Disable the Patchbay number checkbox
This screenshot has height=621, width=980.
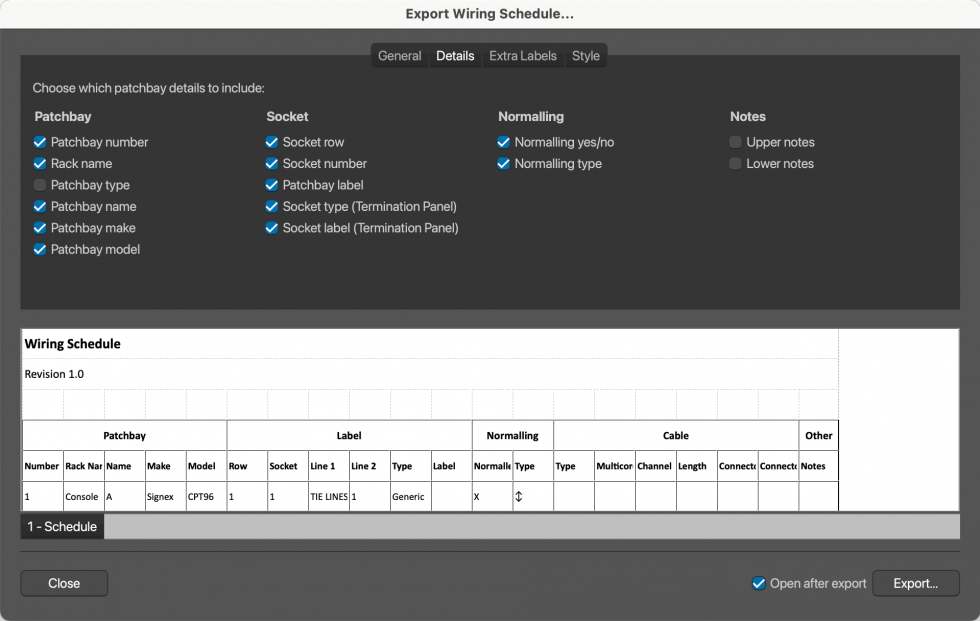39,142
